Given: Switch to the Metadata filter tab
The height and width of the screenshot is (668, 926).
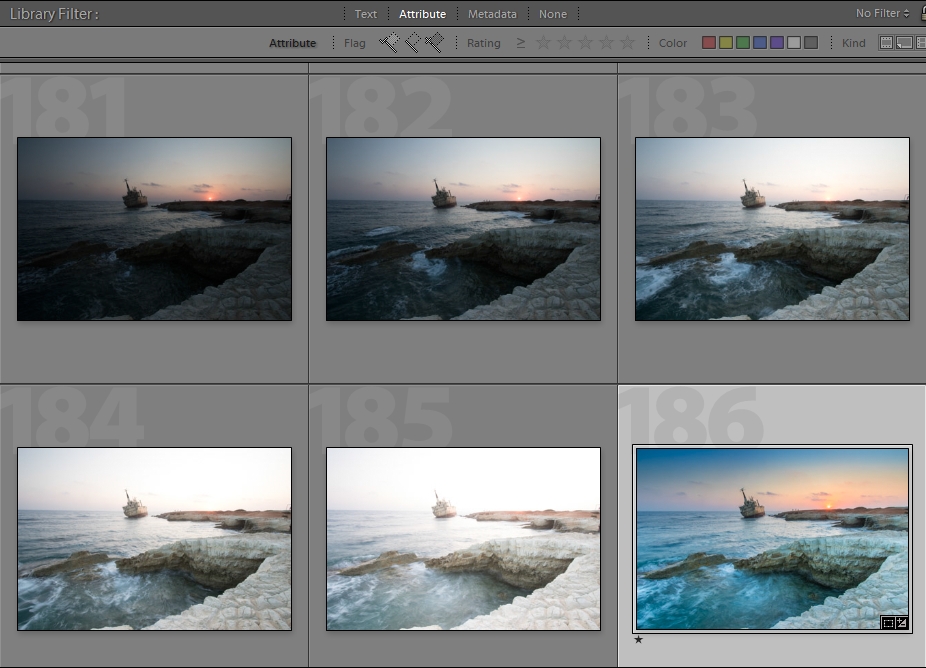Looking at the screenshot, I should [x=492, y=14].
